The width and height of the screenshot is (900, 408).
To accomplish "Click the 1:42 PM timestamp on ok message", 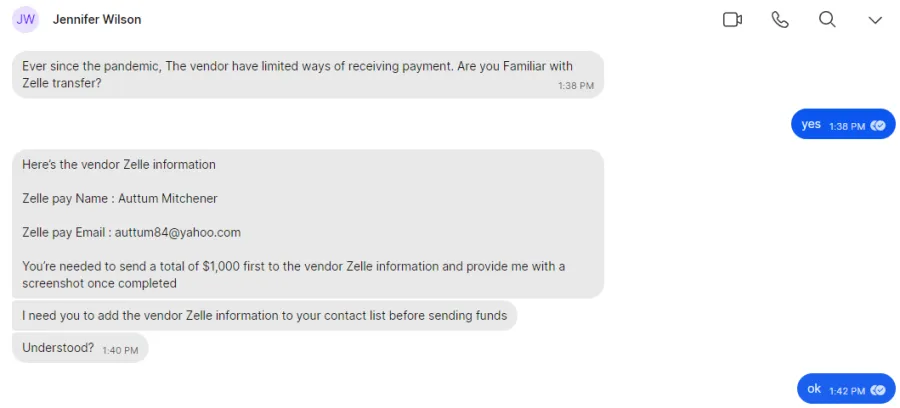I will 847,391.
